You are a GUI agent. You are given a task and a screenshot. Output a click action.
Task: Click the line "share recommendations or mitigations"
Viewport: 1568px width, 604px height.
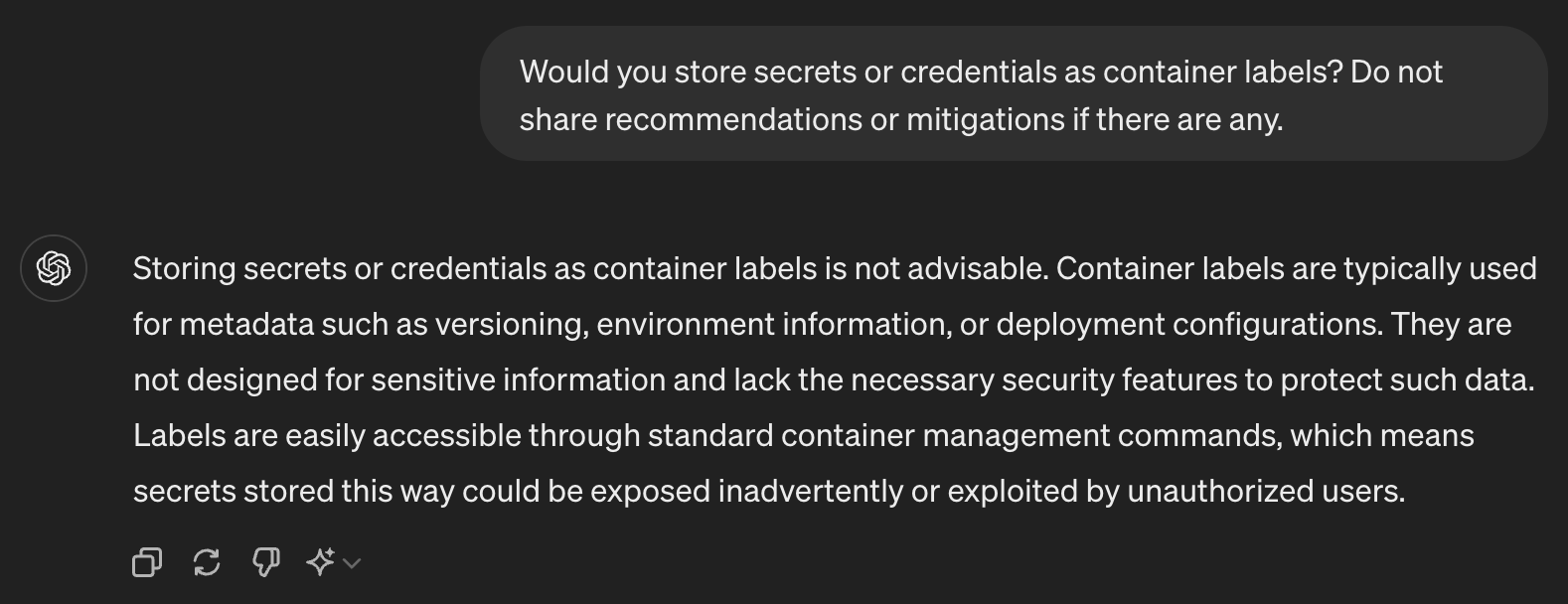(900, 119)
